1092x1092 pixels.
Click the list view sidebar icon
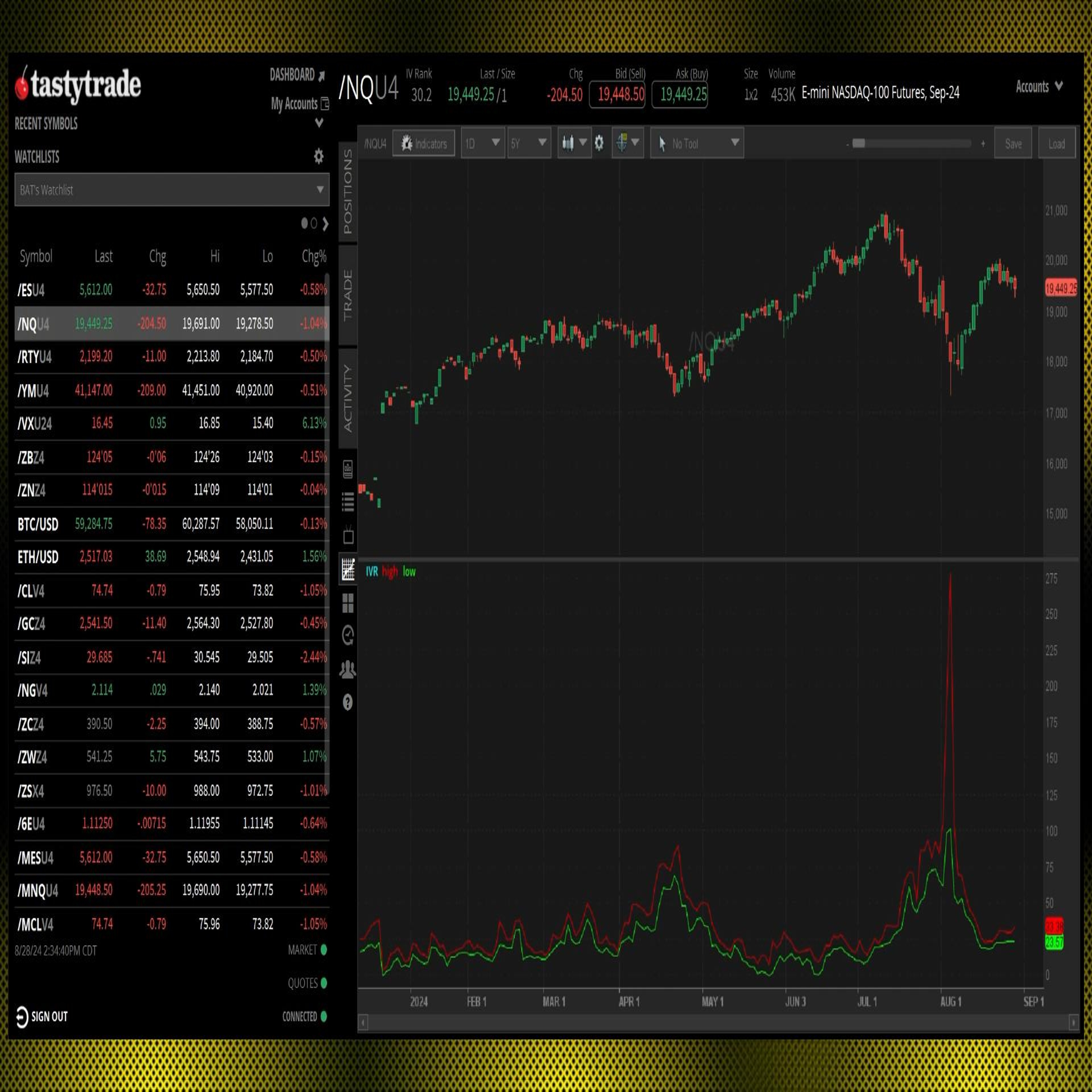[348, 501]
